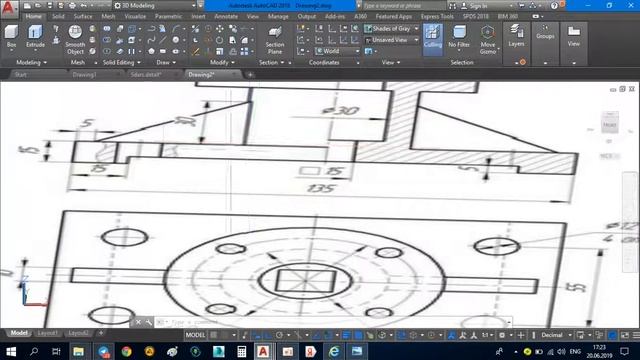Toggle snap mode on status bar
The image size is (640, 360).
pyautogui.click(x=225, y=335)
